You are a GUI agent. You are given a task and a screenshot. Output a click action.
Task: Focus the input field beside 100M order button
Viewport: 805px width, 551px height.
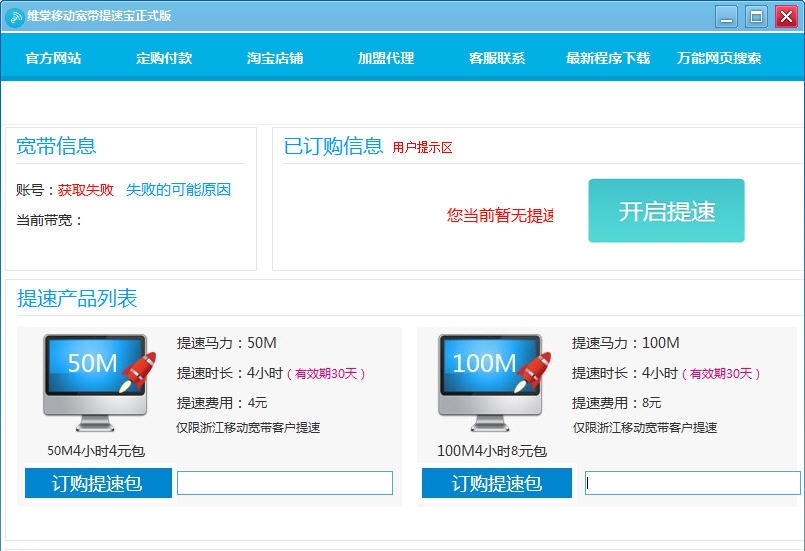point(693,483)
